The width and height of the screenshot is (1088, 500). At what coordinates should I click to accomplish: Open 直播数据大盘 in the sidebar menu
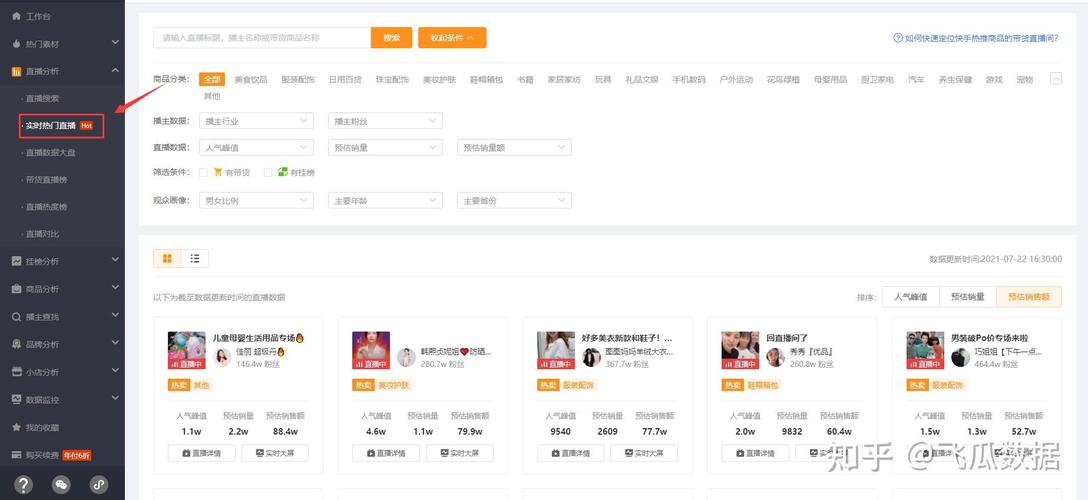[50, 153]
